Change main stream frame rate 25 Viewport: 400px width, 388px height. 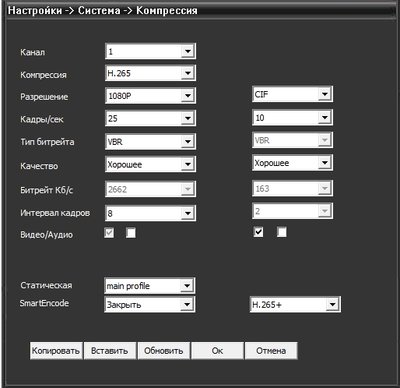150,118
